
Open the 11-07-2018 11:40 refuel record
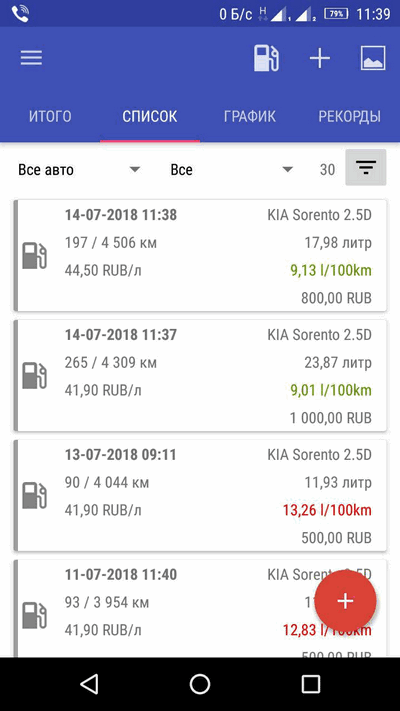(200, 609)
